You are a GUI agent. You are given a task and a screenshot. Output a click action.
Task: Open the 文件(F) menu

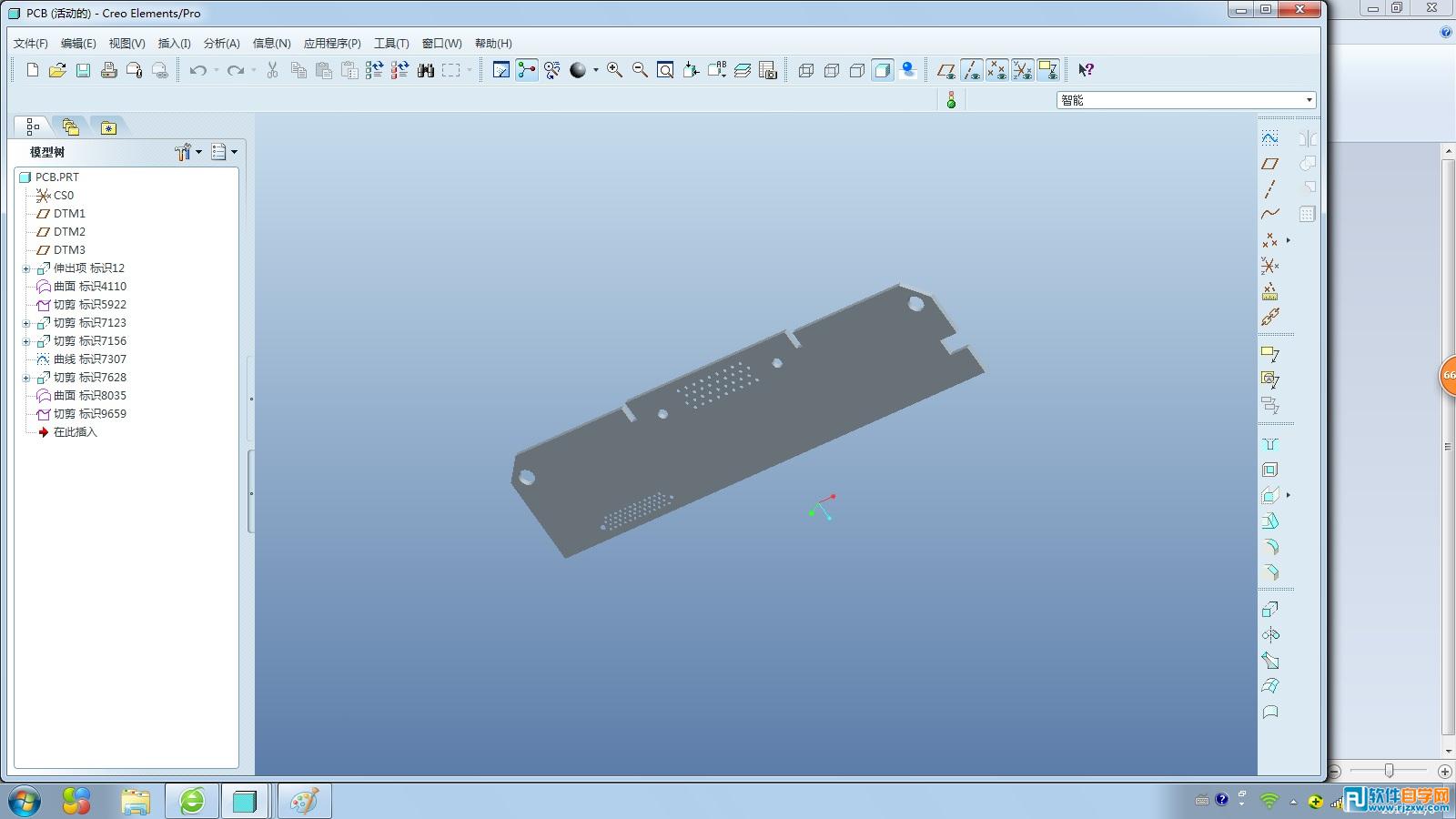point(31,43)
